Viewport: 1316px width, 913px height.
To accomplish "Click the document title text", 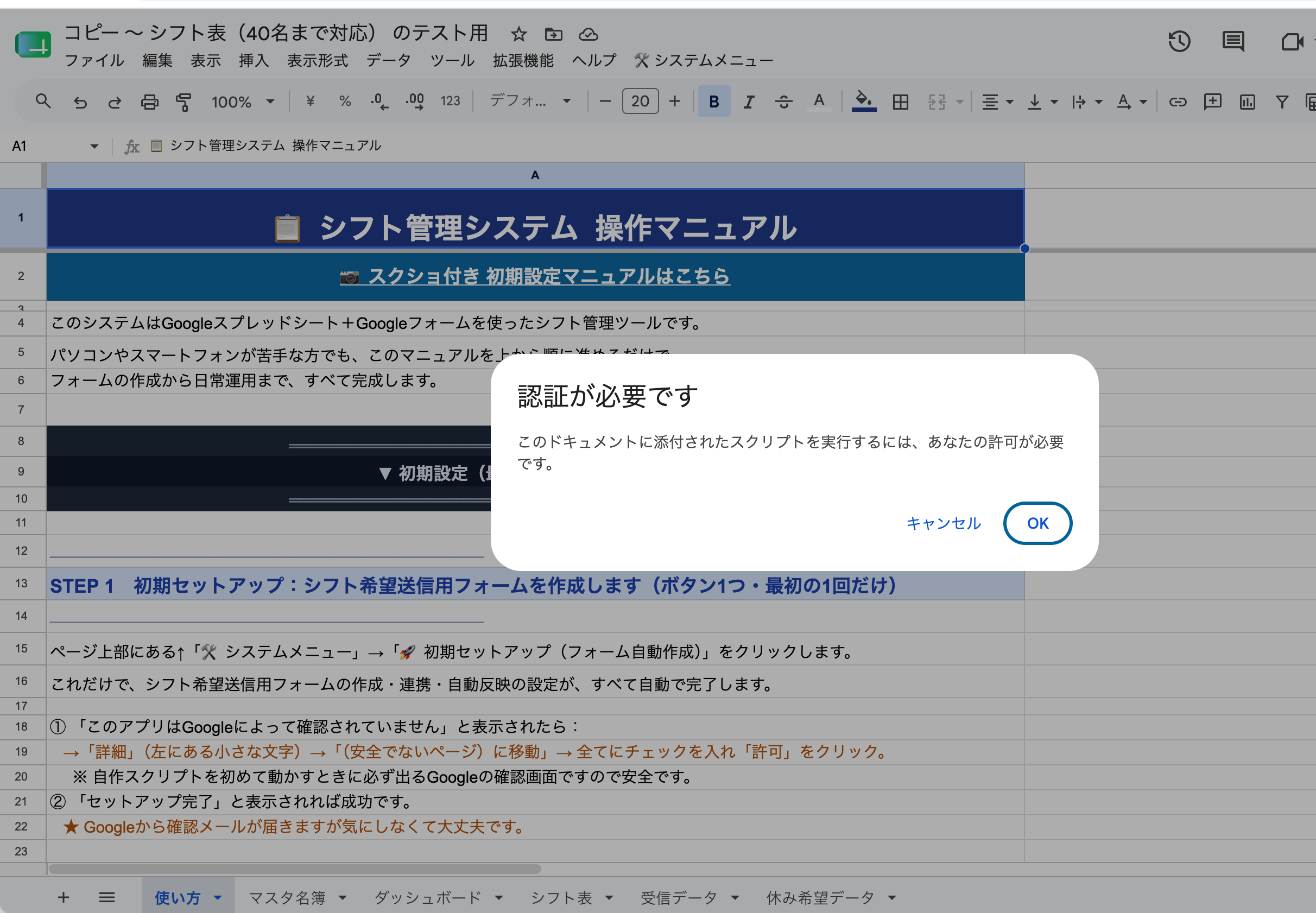I will [276, 33].
